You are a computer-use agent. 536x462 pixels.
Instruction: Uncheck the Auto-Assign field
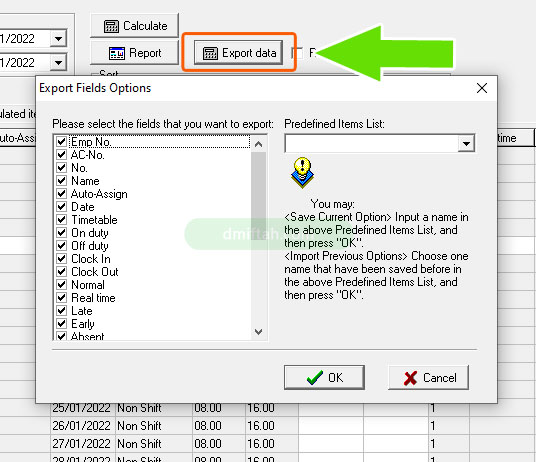tap(62, 193)
